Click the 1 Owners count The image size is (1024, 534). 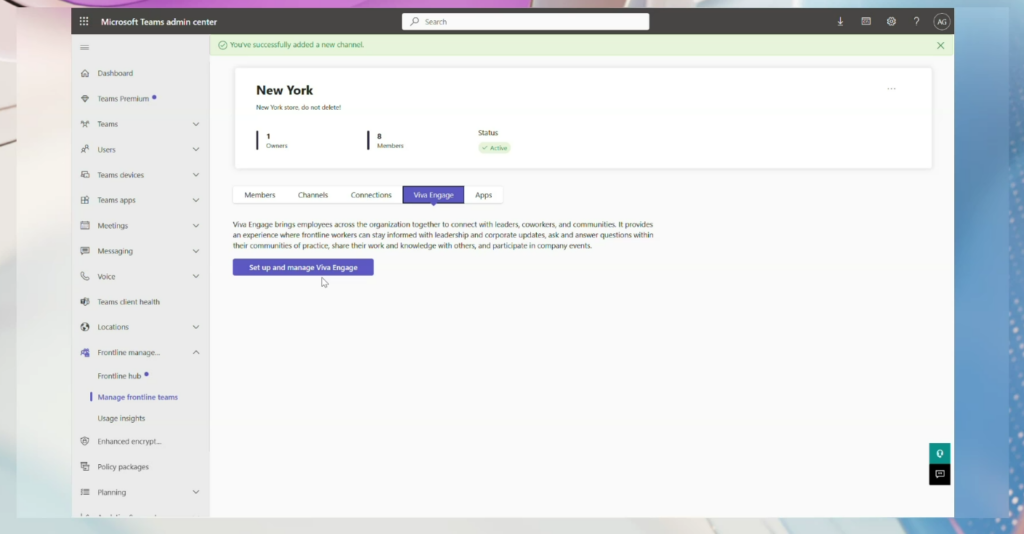[277, 140]
